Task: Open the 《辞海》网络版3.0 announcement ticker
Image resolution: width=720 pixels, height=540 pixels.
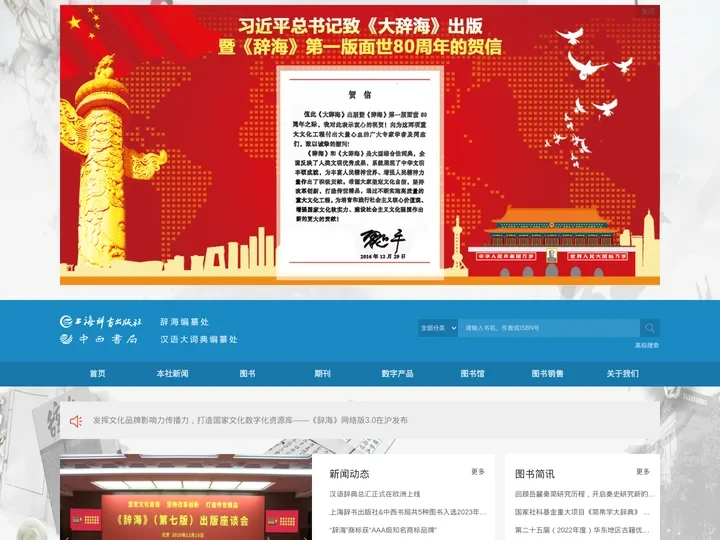Action: [250, 420]
